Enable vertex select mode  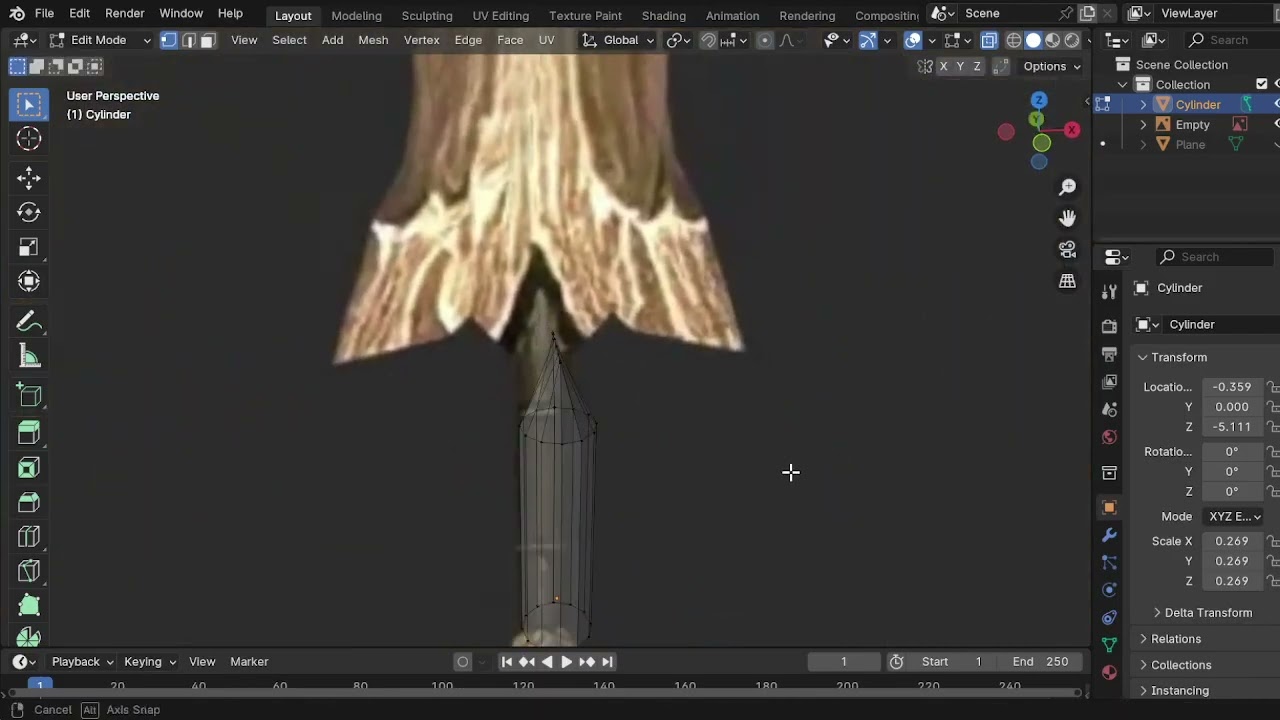(x=169, y=40)
